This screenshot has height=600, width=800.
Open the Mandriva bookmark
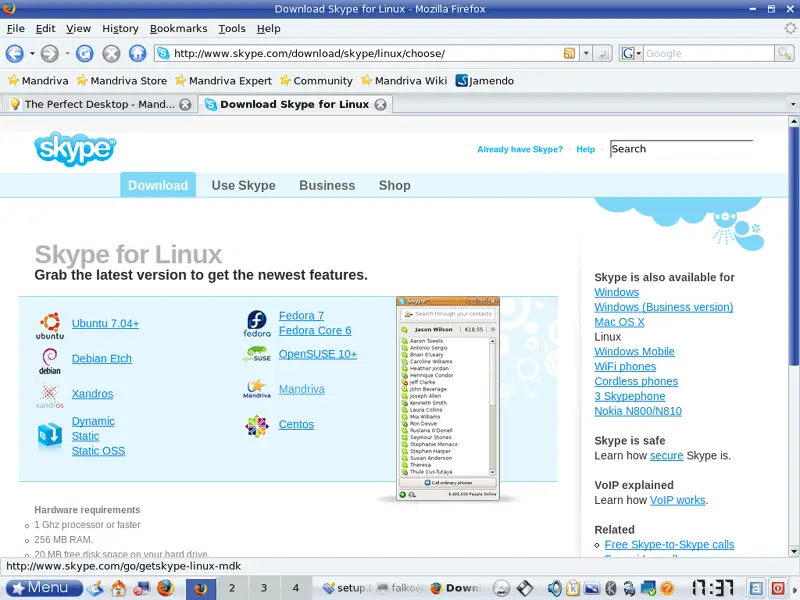38,81
